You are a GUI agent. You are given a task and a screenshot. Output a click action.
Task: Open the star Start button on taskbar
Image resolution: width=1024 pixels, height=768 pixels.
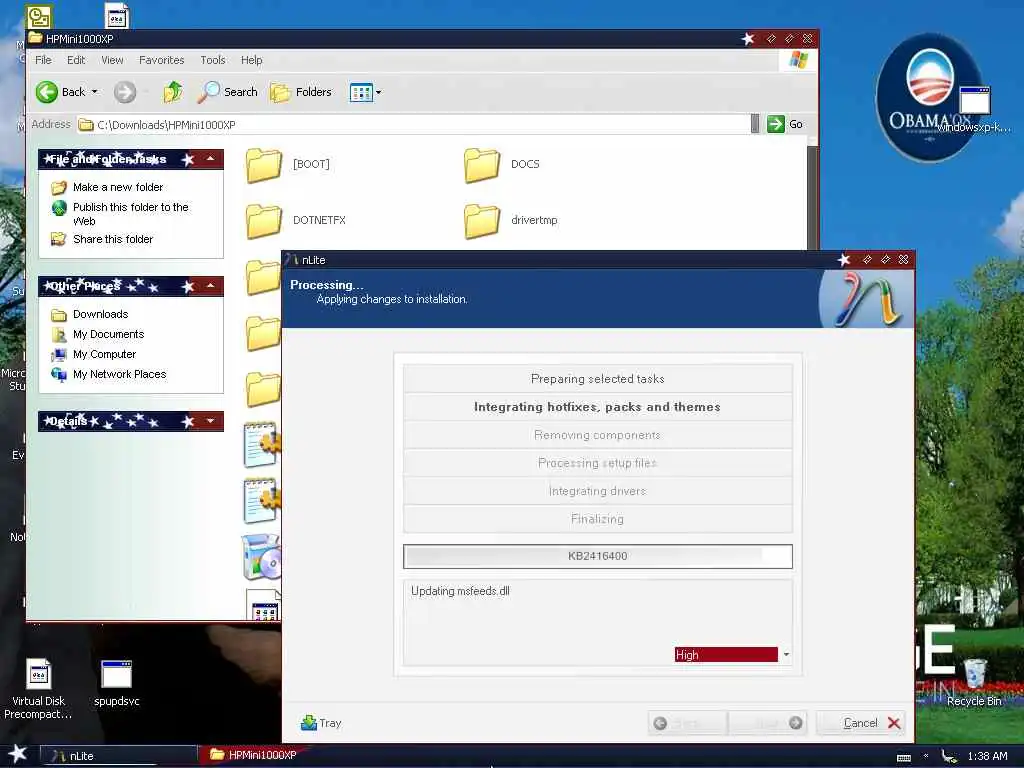(x=18, y=754)
